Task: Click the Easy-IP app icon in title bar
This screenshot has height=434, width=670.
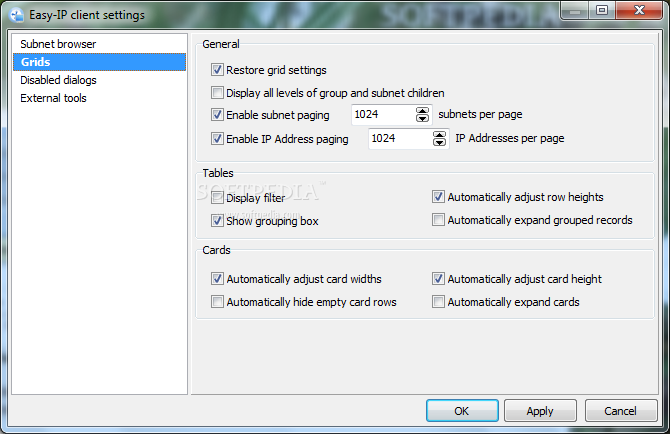Action: (x=17, y=15)
